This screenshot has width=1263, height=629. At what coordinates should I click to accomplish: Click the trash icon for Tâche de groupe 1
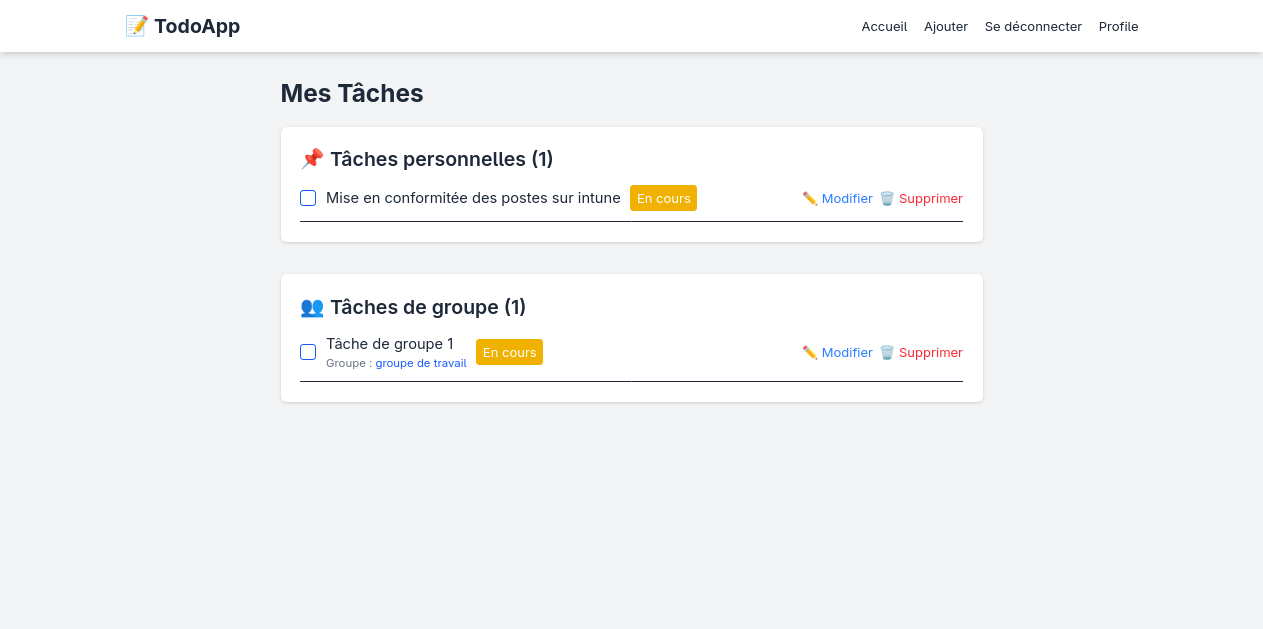[x=887, y=352]
